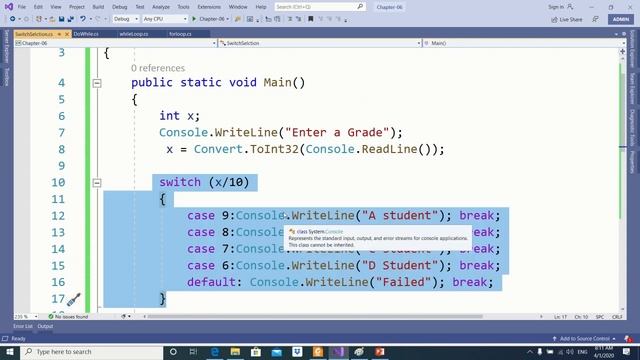Click the New Project toolbar icon
The height and width of the screenshot is (360, 640).
(39, 19)
